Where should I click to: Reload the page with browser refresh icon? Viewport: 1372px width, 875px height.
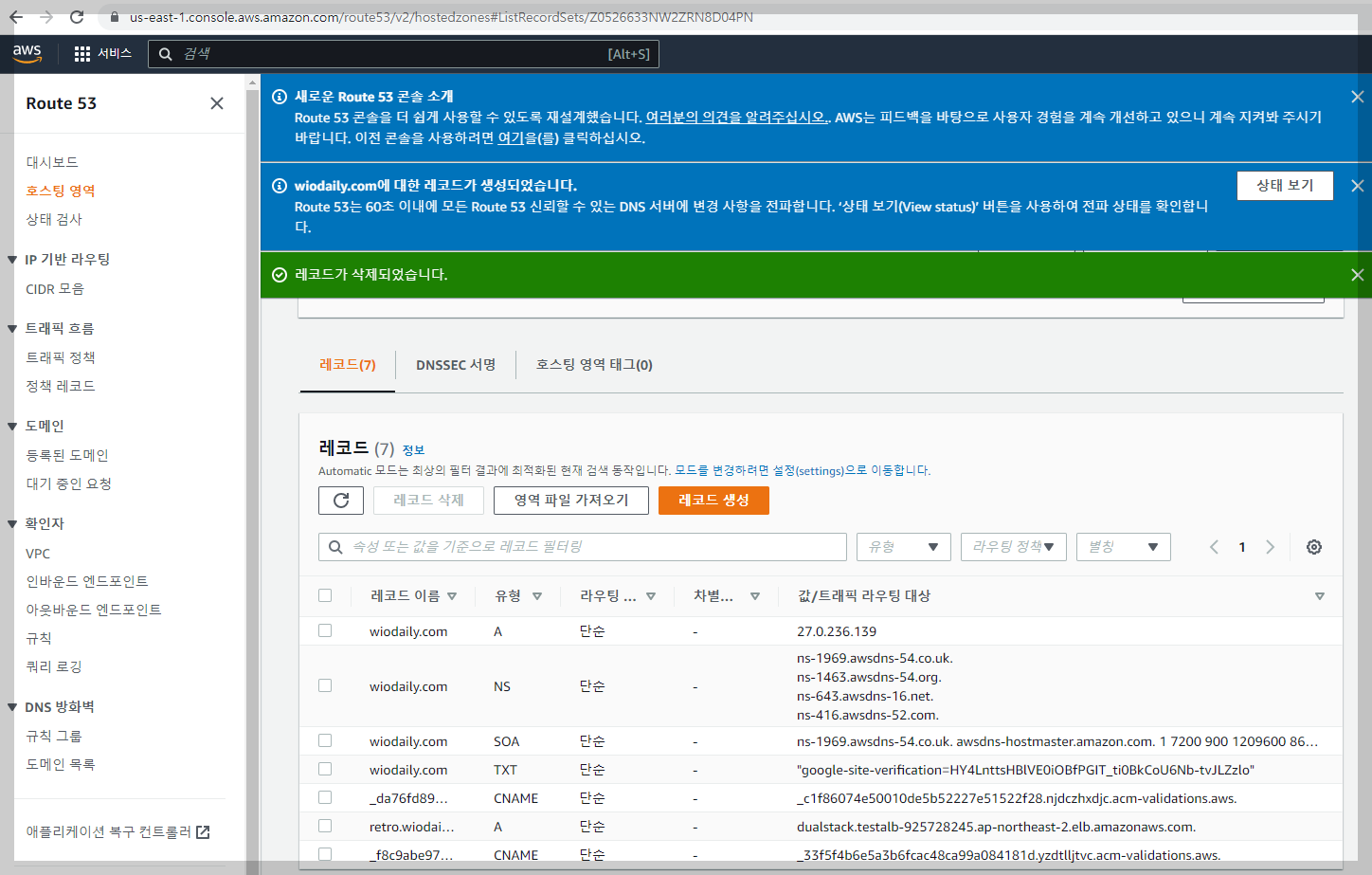coord(77,17)
